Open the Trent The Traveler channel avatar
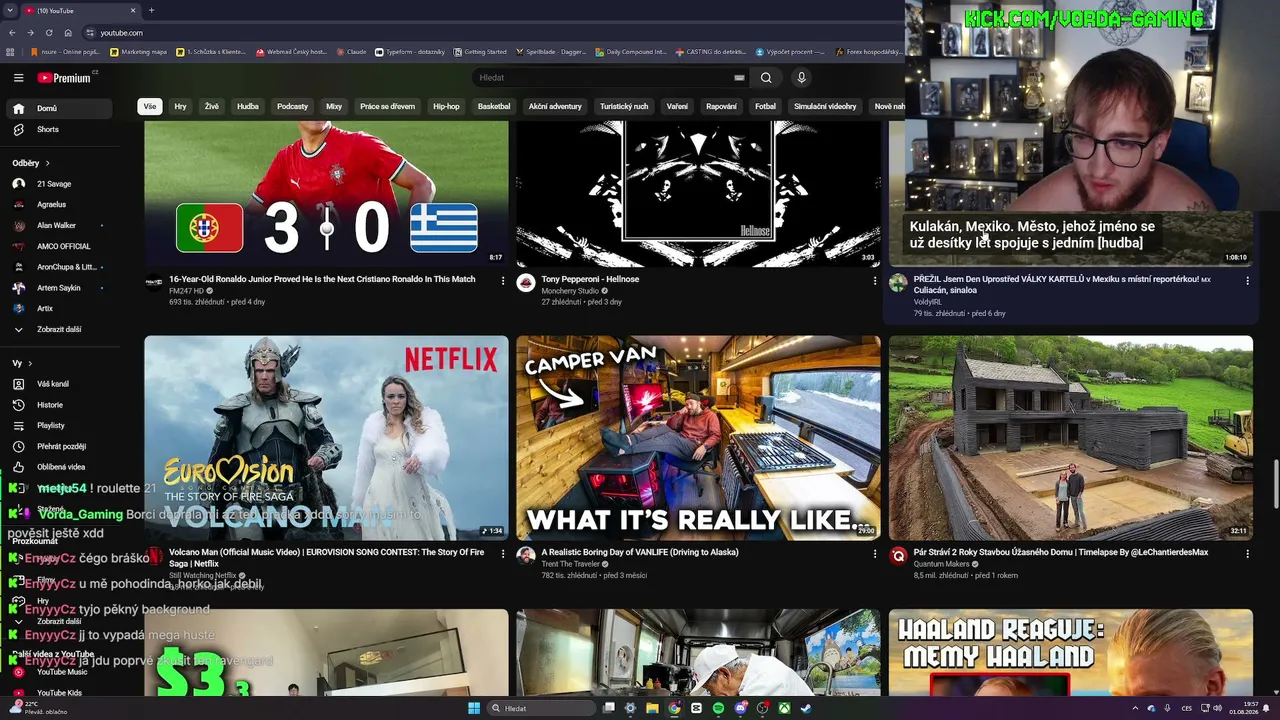The image size is (1280, 720). tap(526, 555)
